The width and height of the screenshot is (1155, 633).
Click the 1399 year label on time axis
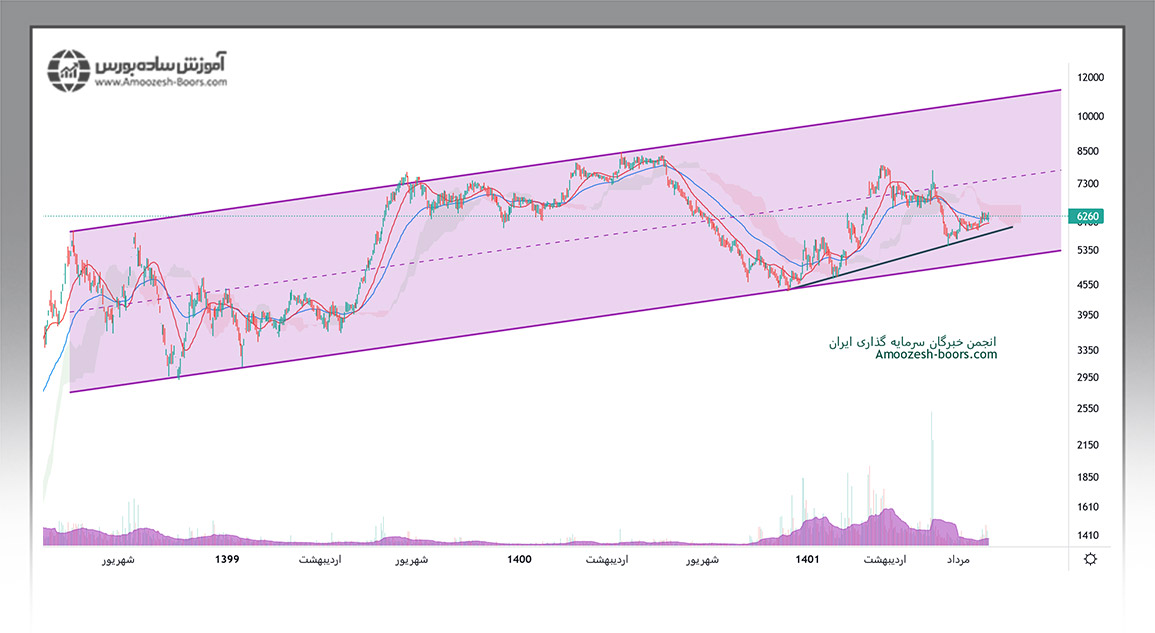click(227, 559)
